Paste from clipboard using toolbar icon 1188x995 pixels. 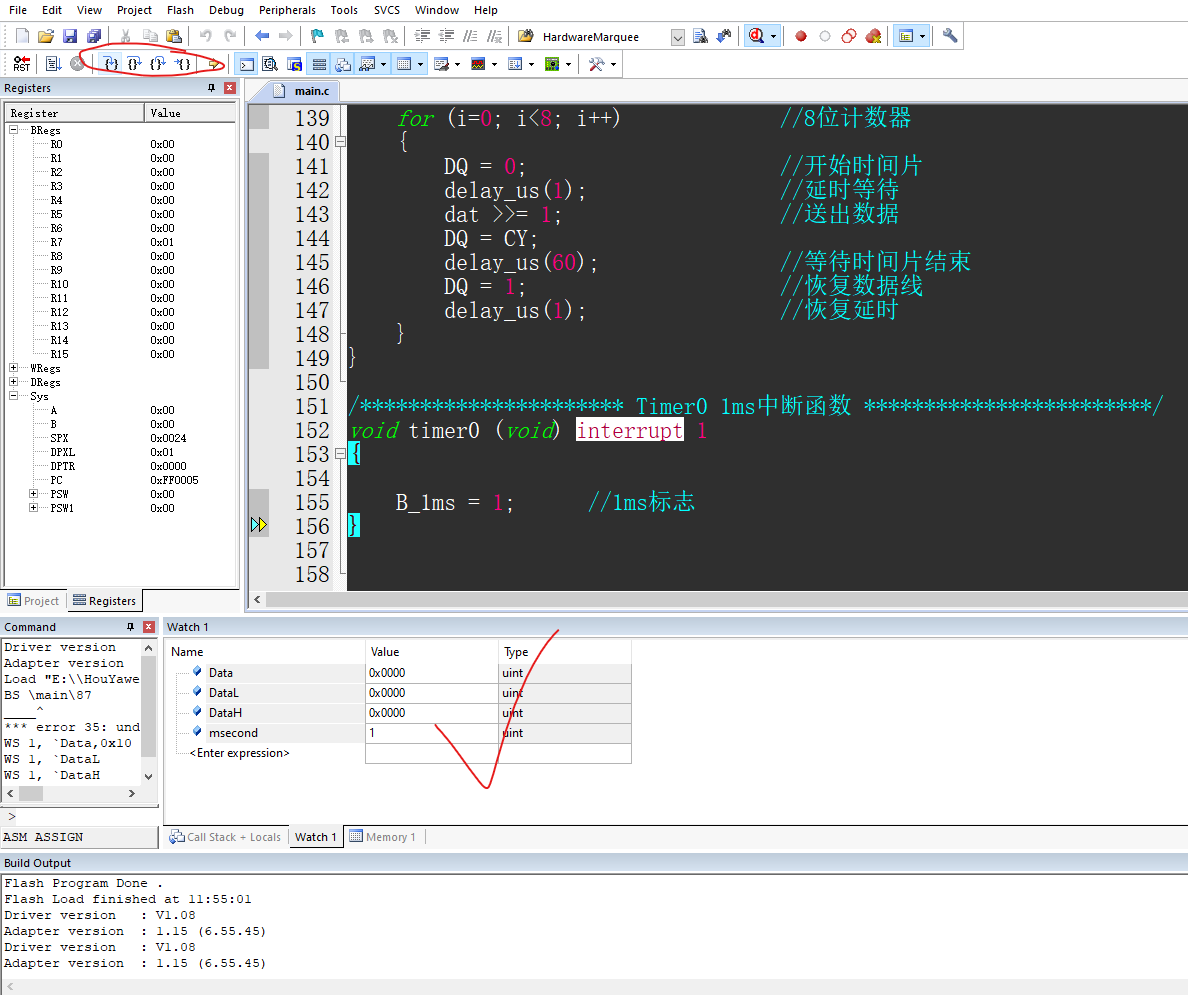click(174, 36)
